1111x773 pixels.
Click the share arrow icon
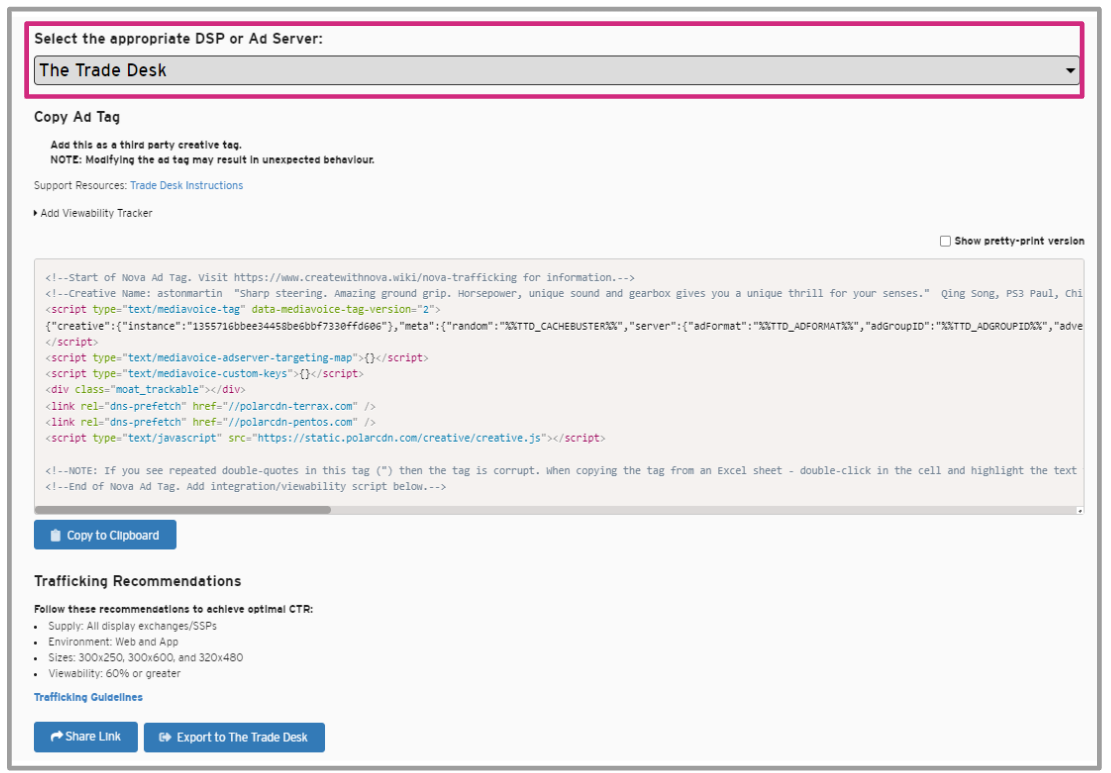pyautogui.click(x=56, y=737)
